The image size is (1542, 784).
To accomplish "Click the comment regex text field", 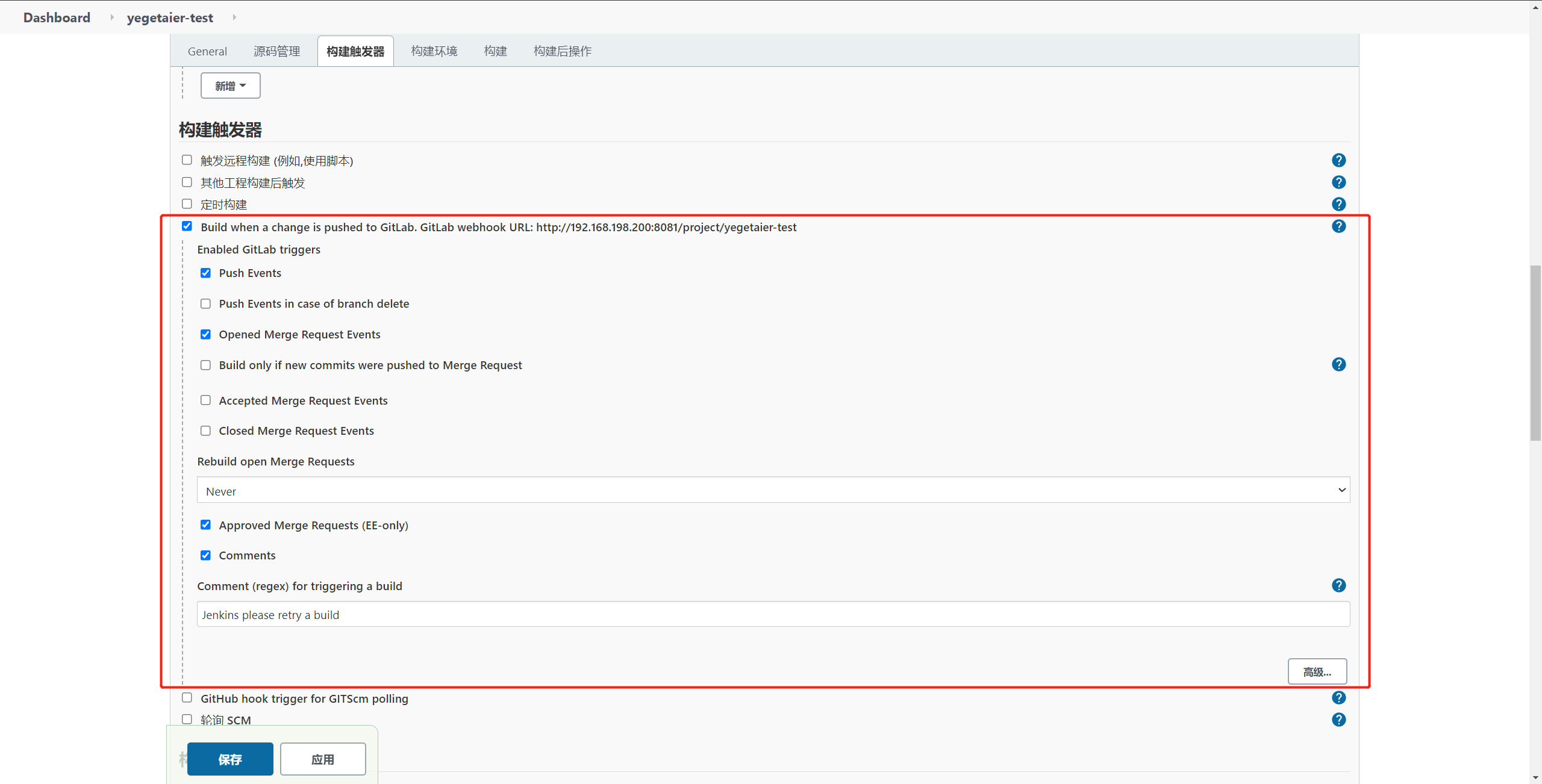I will [773, 615].
